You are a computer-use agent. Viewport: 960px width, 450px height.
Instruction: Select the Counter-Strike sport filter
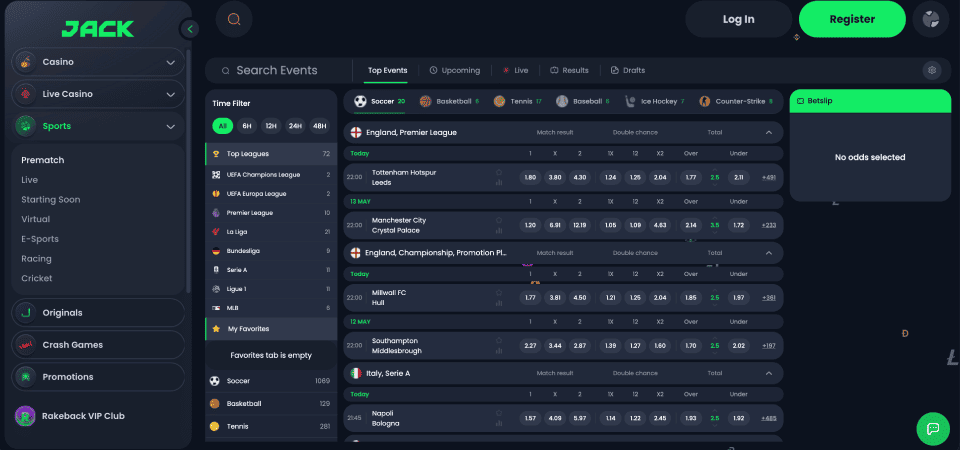pos(735,101)
